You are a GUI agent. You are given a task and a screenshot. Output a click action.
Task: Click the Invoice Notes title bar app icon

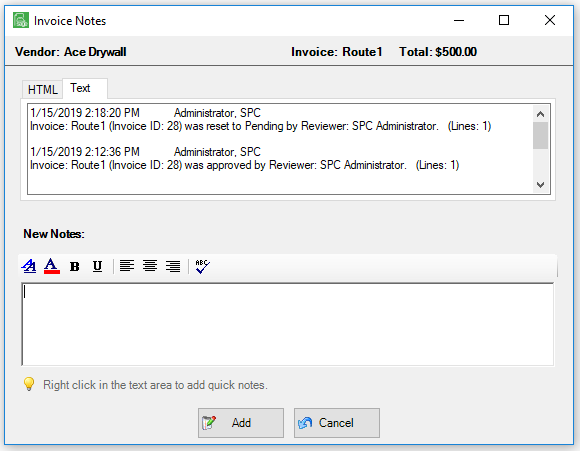pos(21,20)
